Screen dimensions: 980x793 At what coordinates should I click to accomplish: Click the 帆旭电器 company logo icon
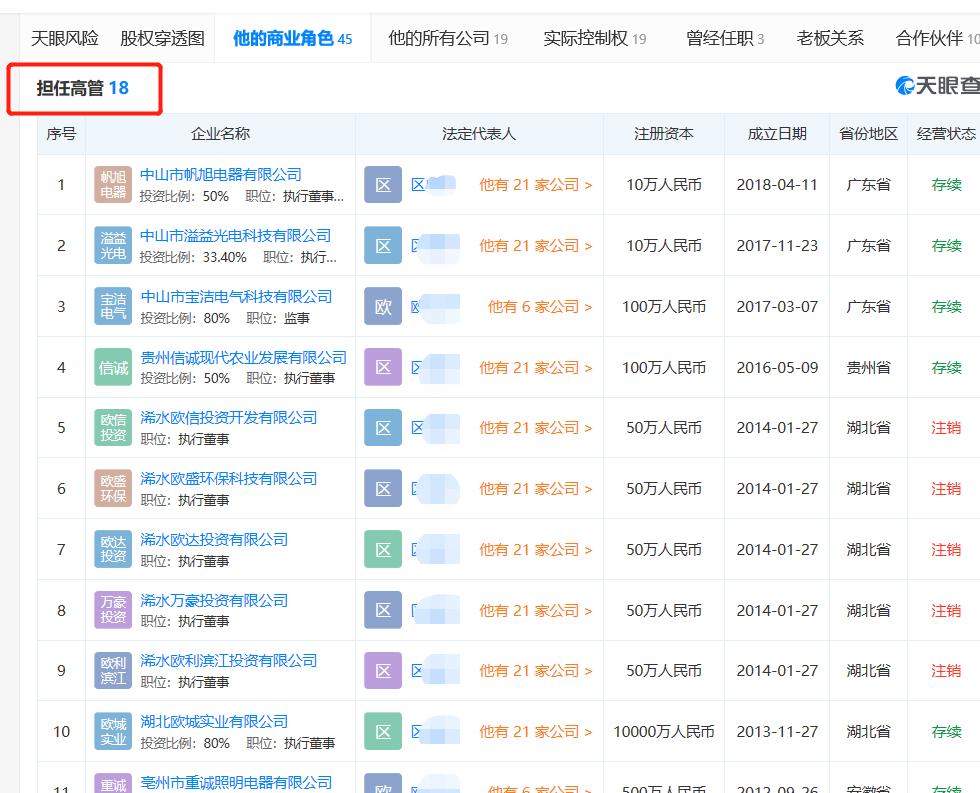(x=113, y=183)
